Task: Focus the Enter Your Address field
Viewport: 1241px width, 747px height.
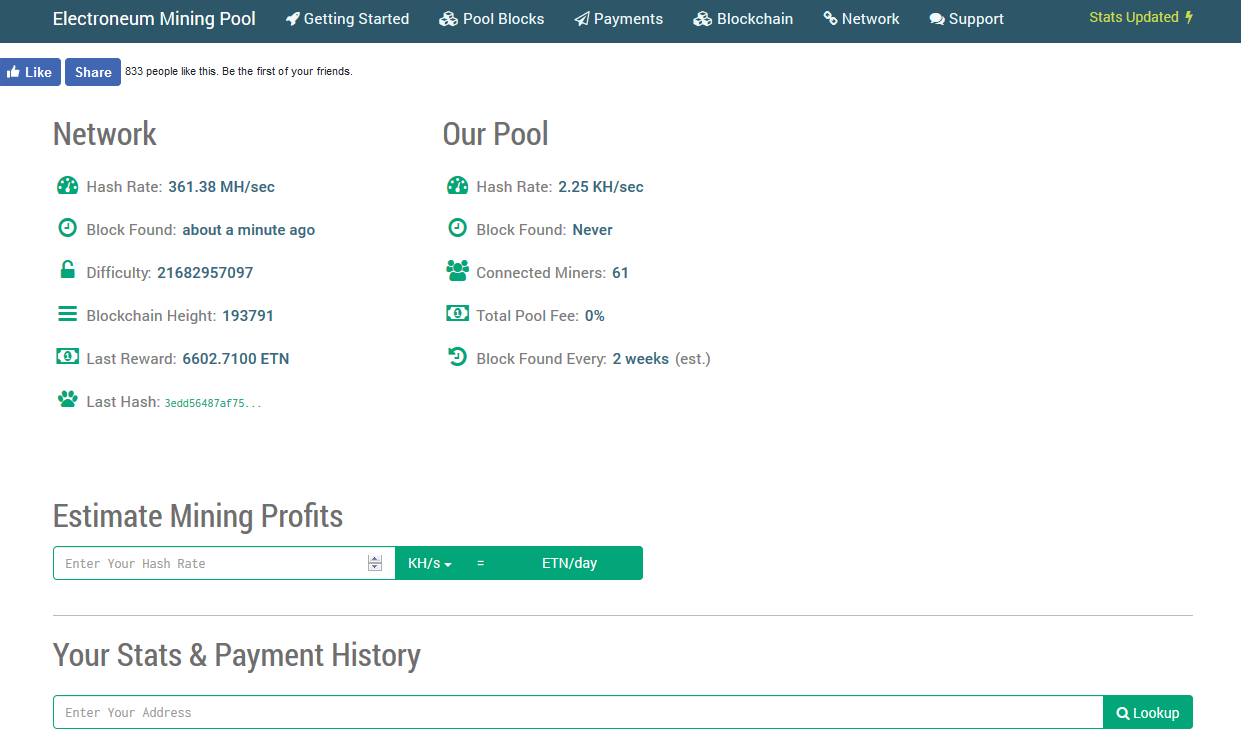Action: click(578, 713)
